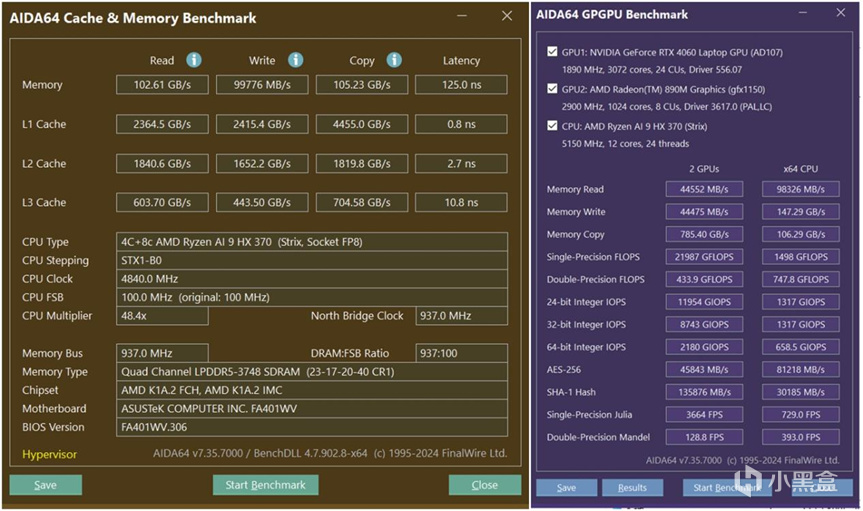Click the x64 CPU column header
The image size is (863, 511).
[801, 169]
